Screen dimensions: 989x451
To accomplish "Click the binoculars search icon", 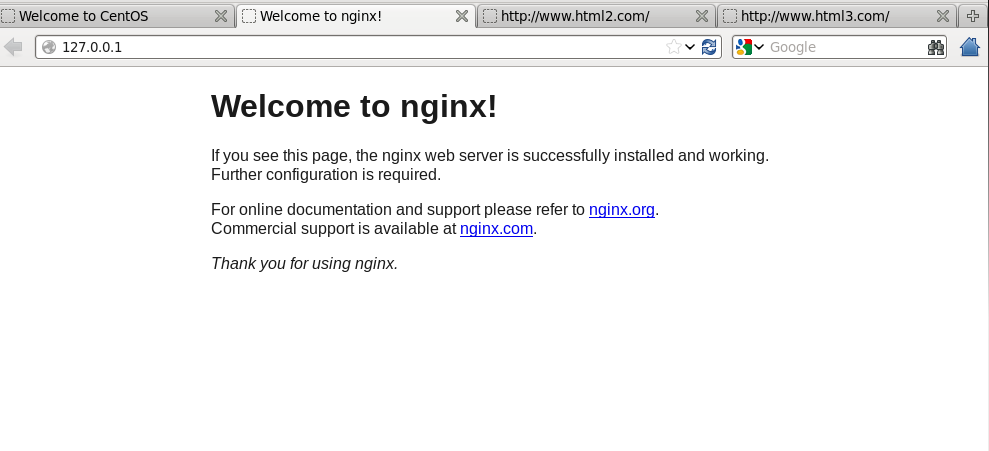I will tap(936, 47).
